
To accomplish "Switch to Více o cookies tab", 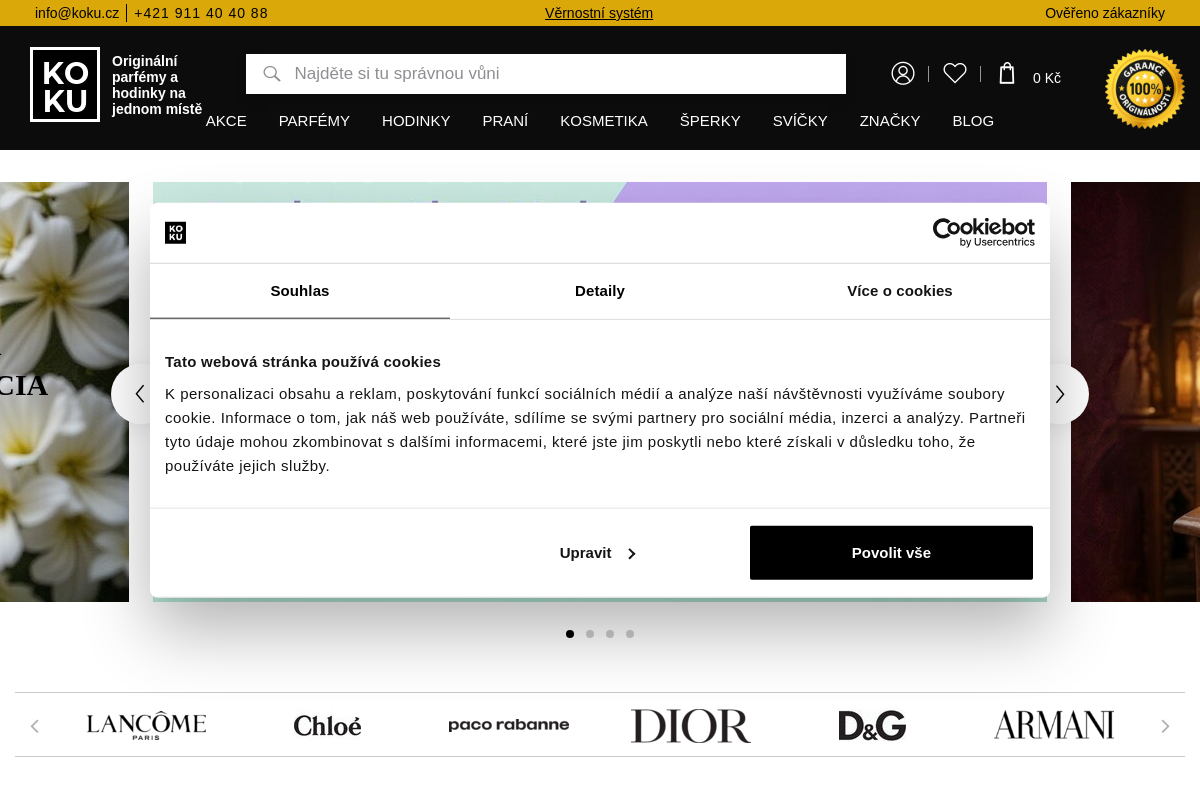I will pos(899,291).
